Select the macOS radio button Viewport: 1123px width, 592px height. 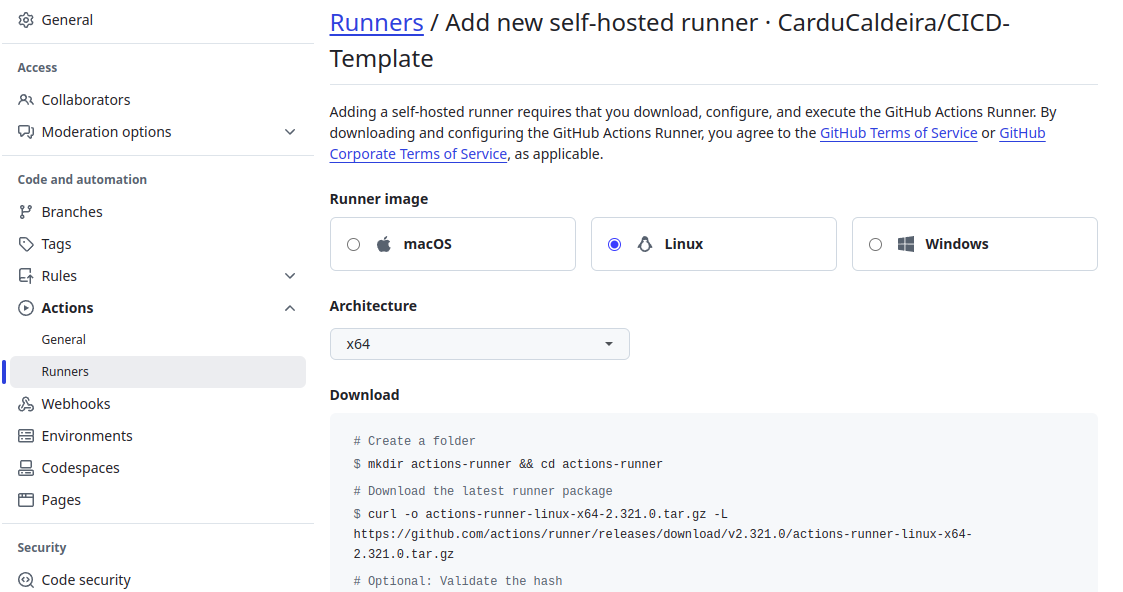pos(353,244)
